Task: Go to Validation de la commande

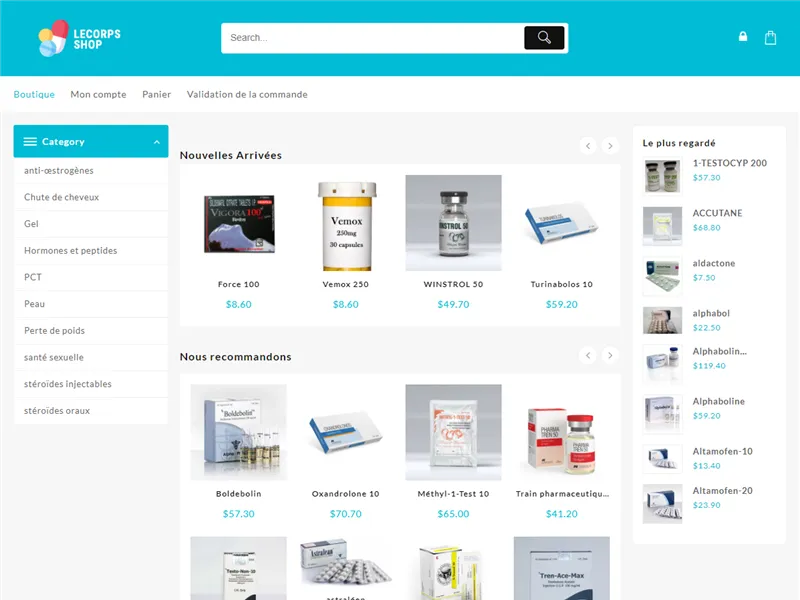Action: [x=245, y=94]
